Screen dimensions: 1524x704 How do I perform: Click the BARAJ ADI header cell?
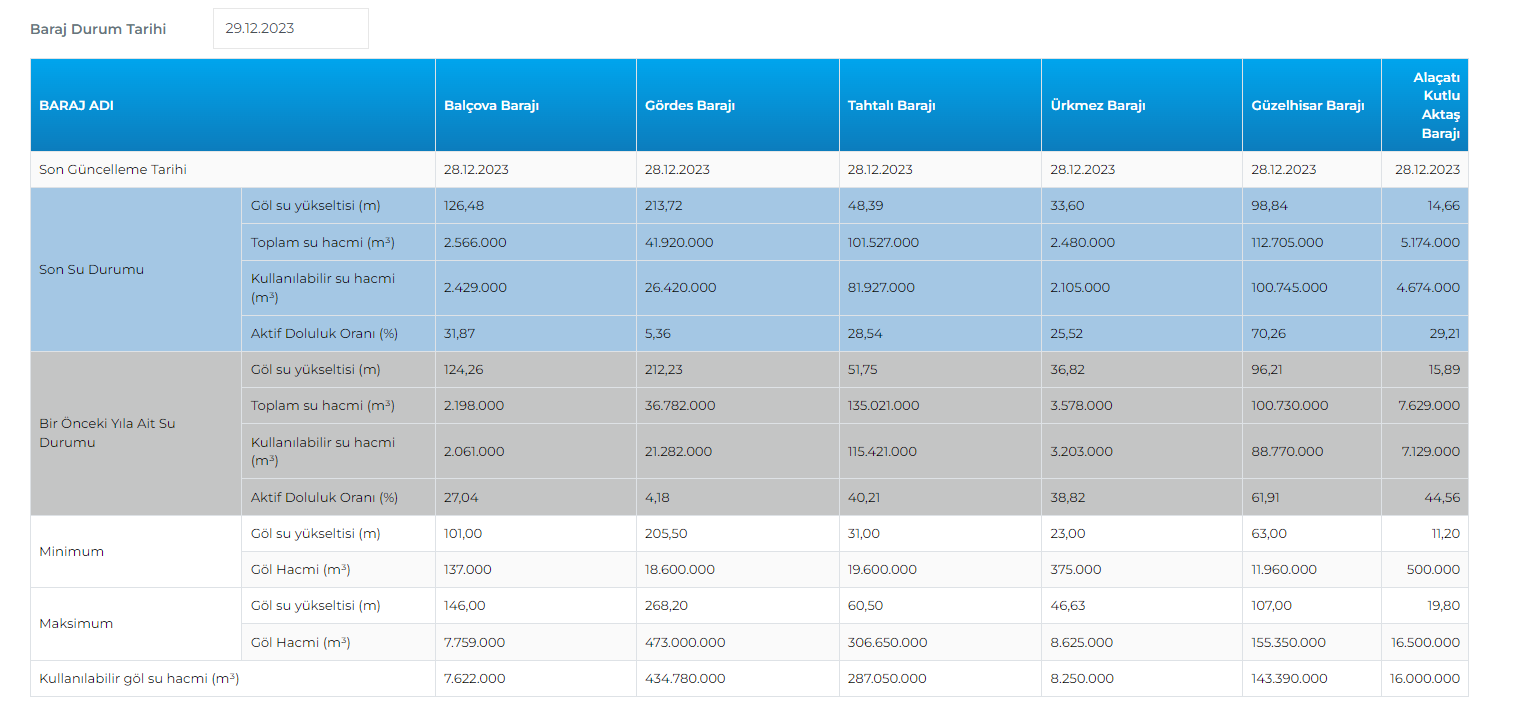tap(76, 106)
